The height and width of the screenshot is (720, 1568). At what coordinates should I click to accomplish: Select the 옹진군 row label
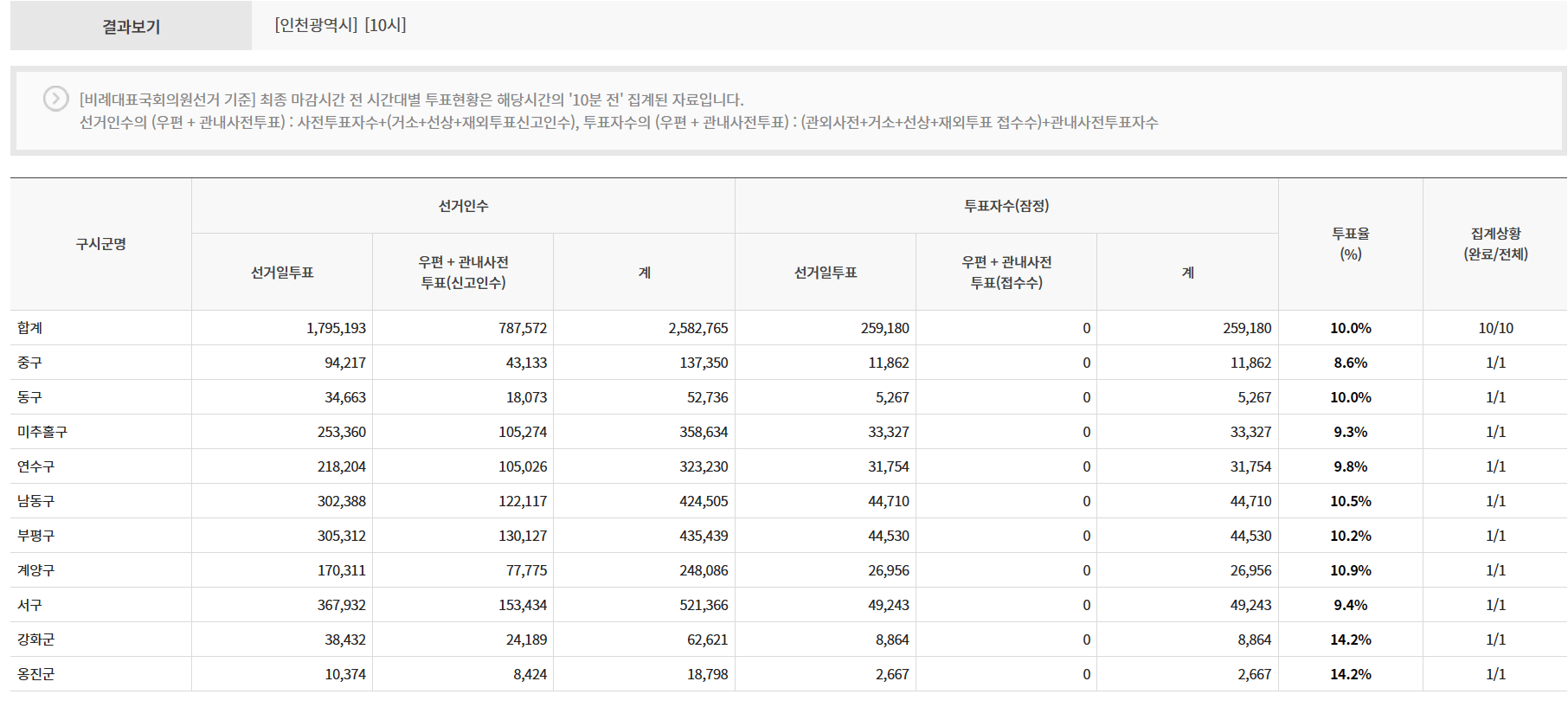[x=36, y=674]
